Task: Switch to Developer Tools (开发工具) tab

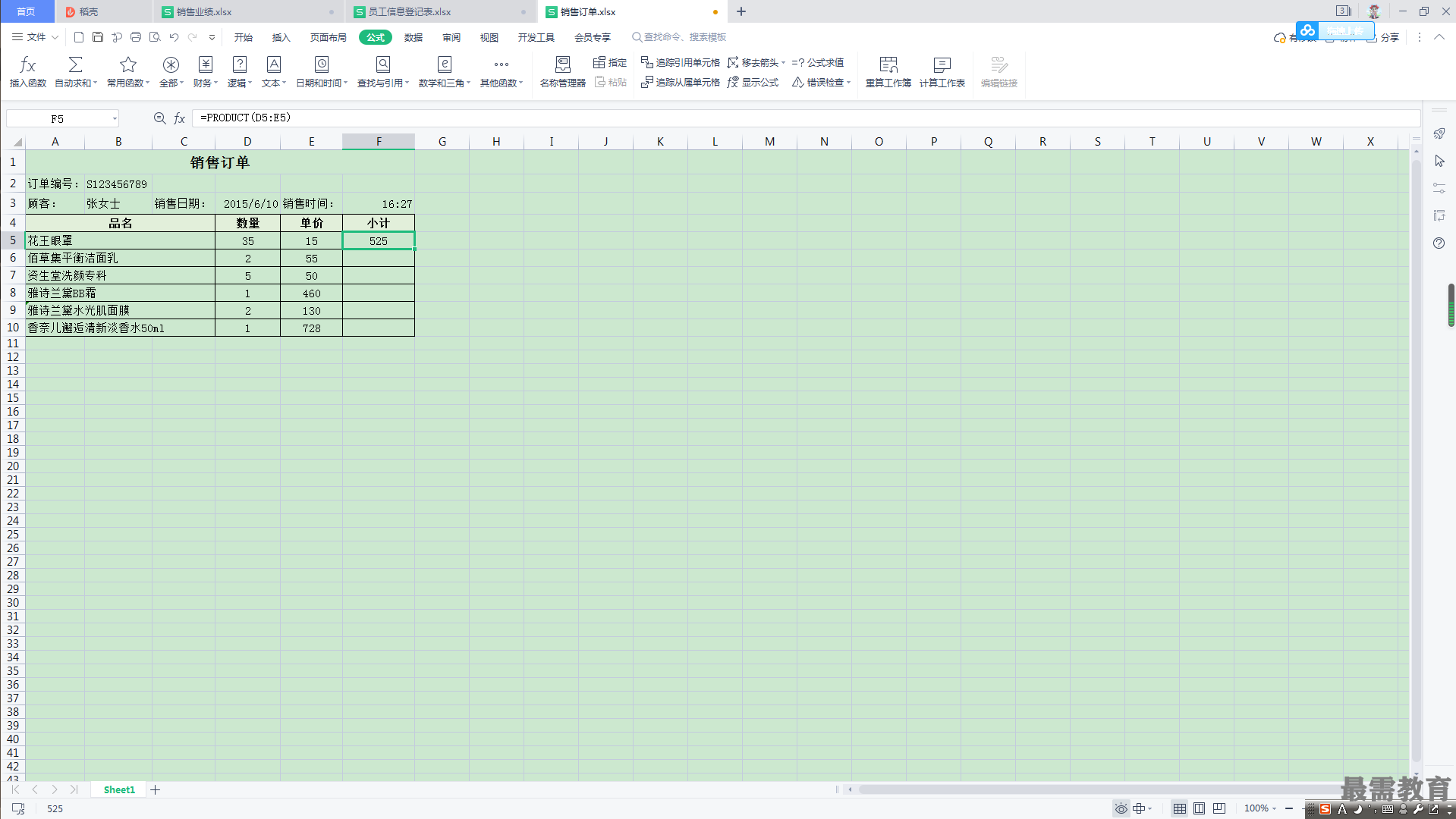Action: coord(536,37)
